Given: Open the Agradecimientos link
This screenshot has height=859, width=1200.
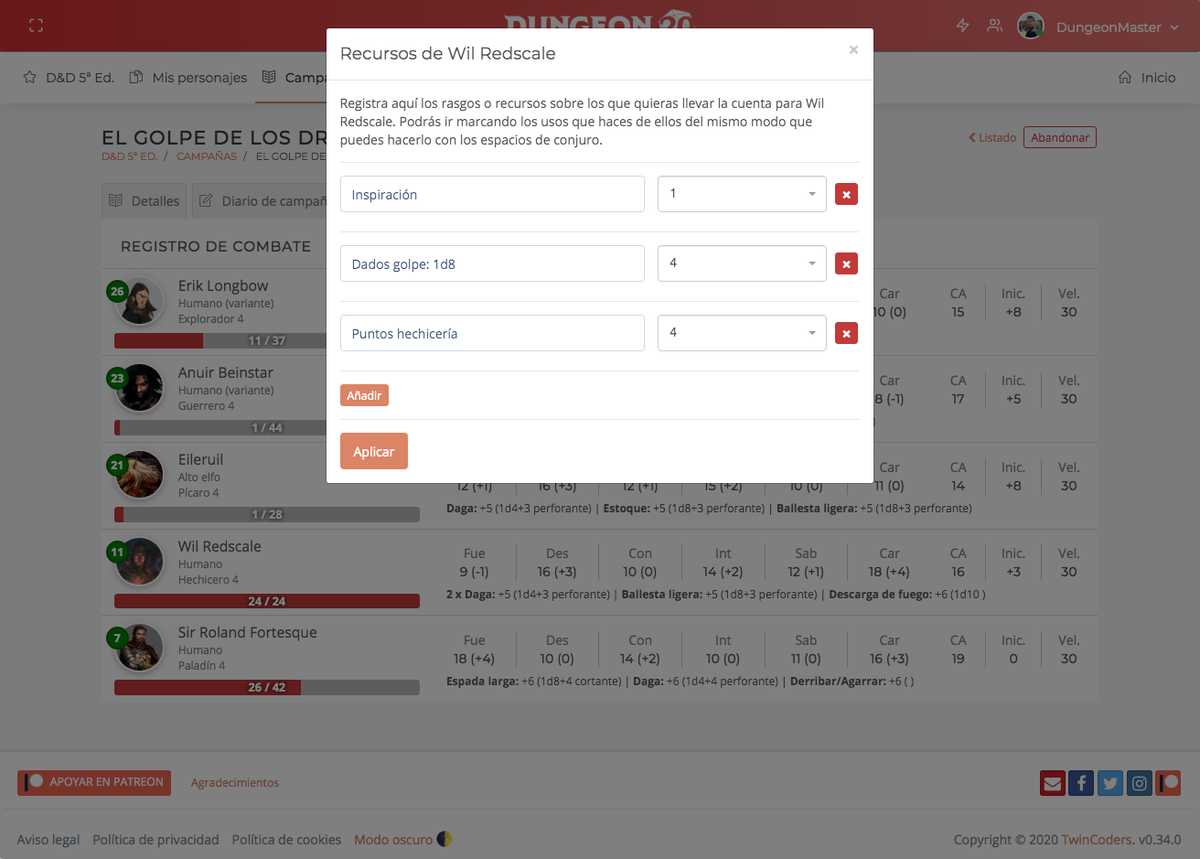Looking at the screenshot, I should (235, 783).
